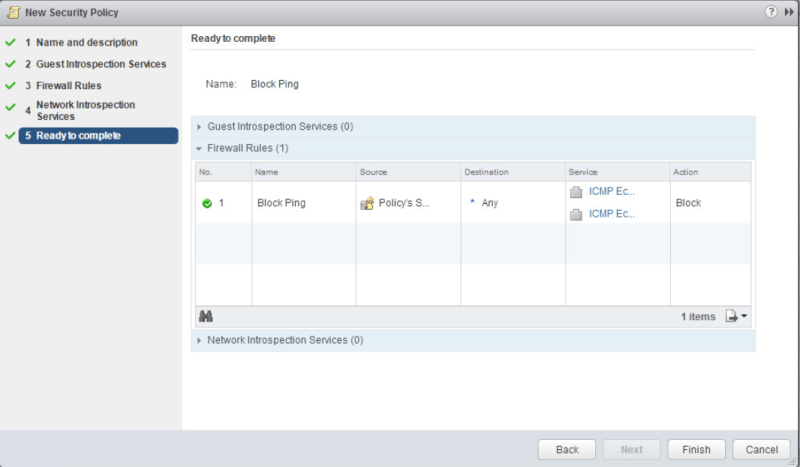Collapse the Firewall Rules section

point(200,148)
